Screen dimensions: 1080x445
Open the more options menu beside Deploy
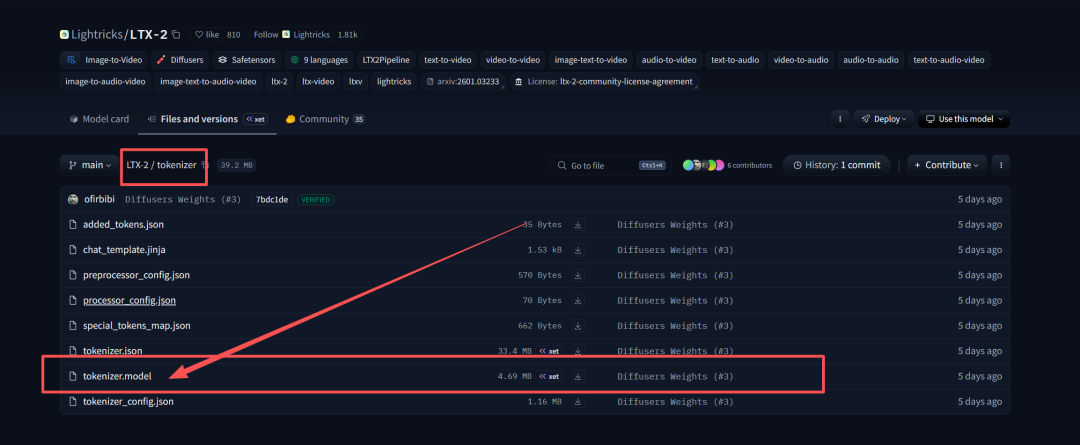tap(840, 119)
